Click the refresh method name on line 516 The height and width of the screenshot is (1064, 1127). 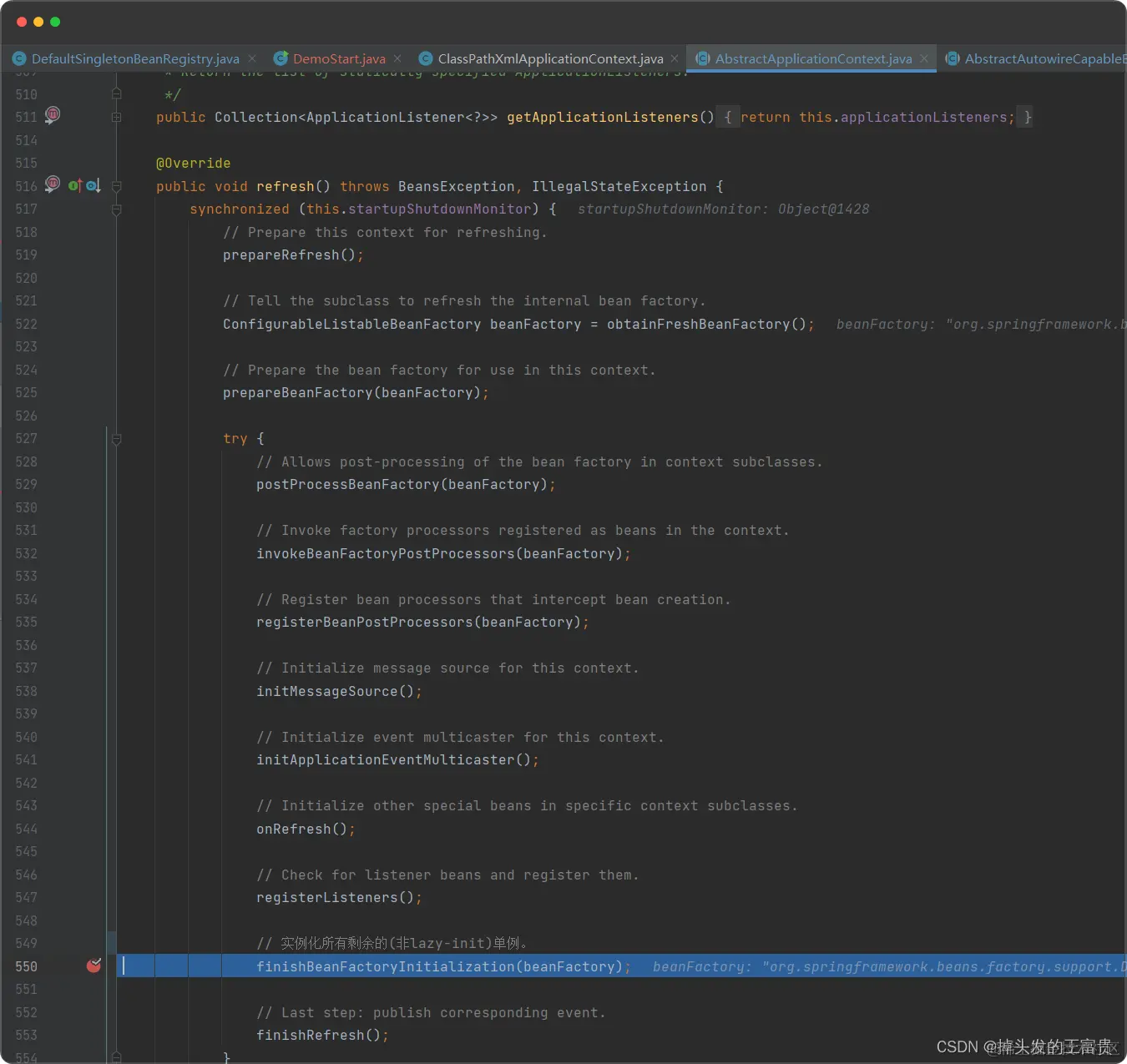tap(286, 186)
